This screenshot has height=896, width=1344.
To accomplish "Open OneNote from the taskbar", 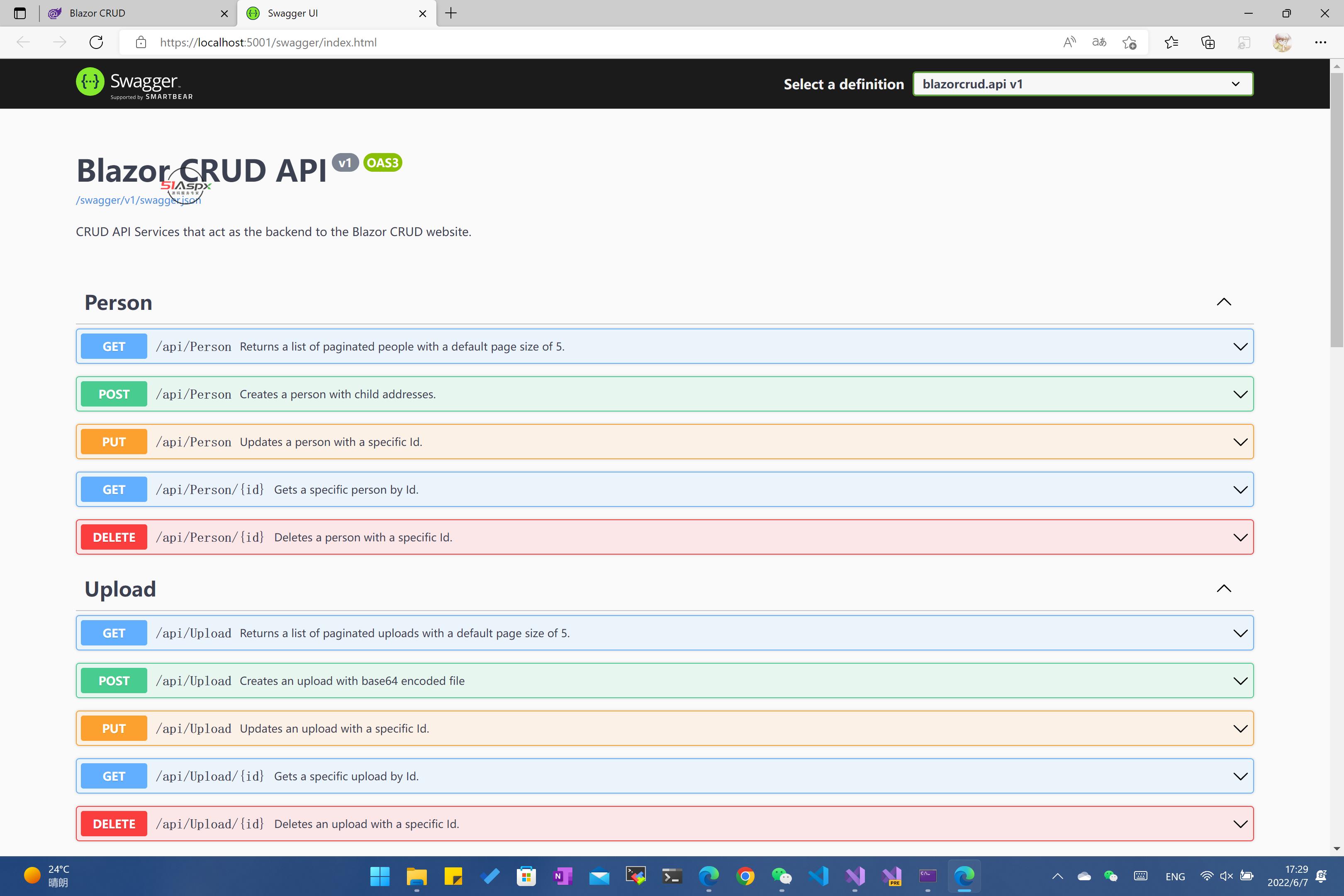I will coord(563,876).
